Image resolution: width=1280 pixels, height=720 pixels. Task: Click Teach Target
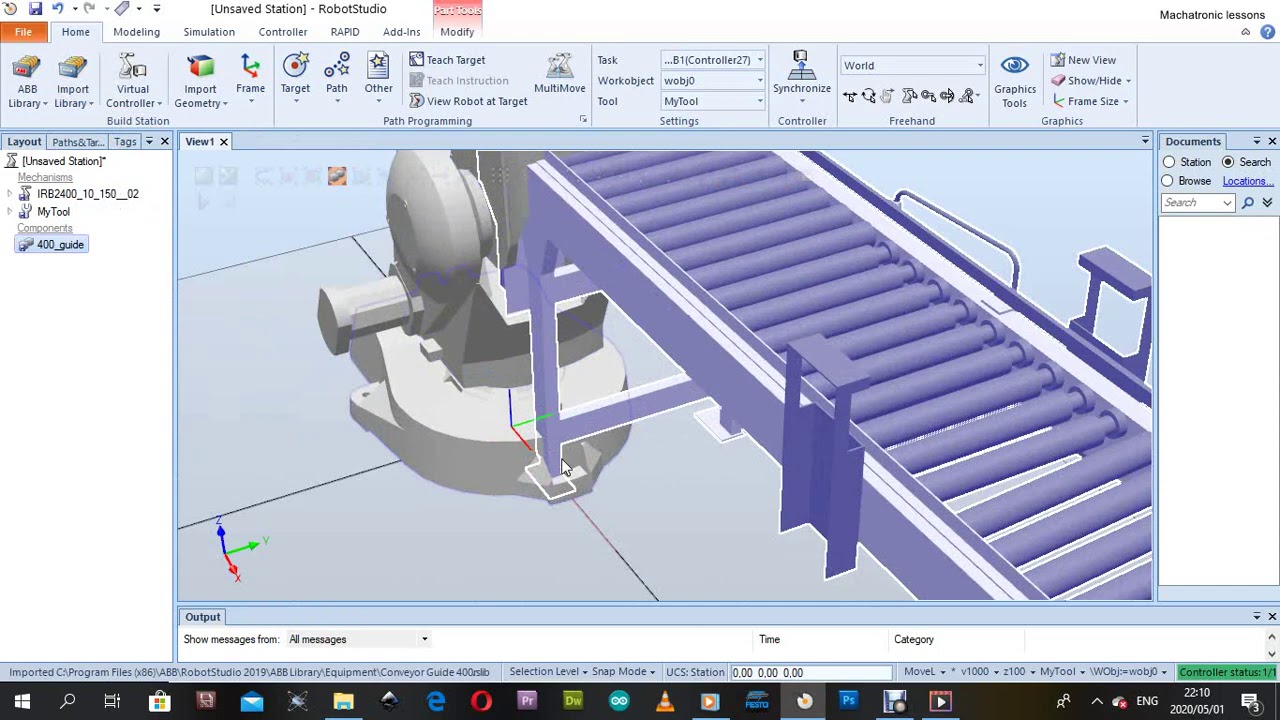point(447,60)
